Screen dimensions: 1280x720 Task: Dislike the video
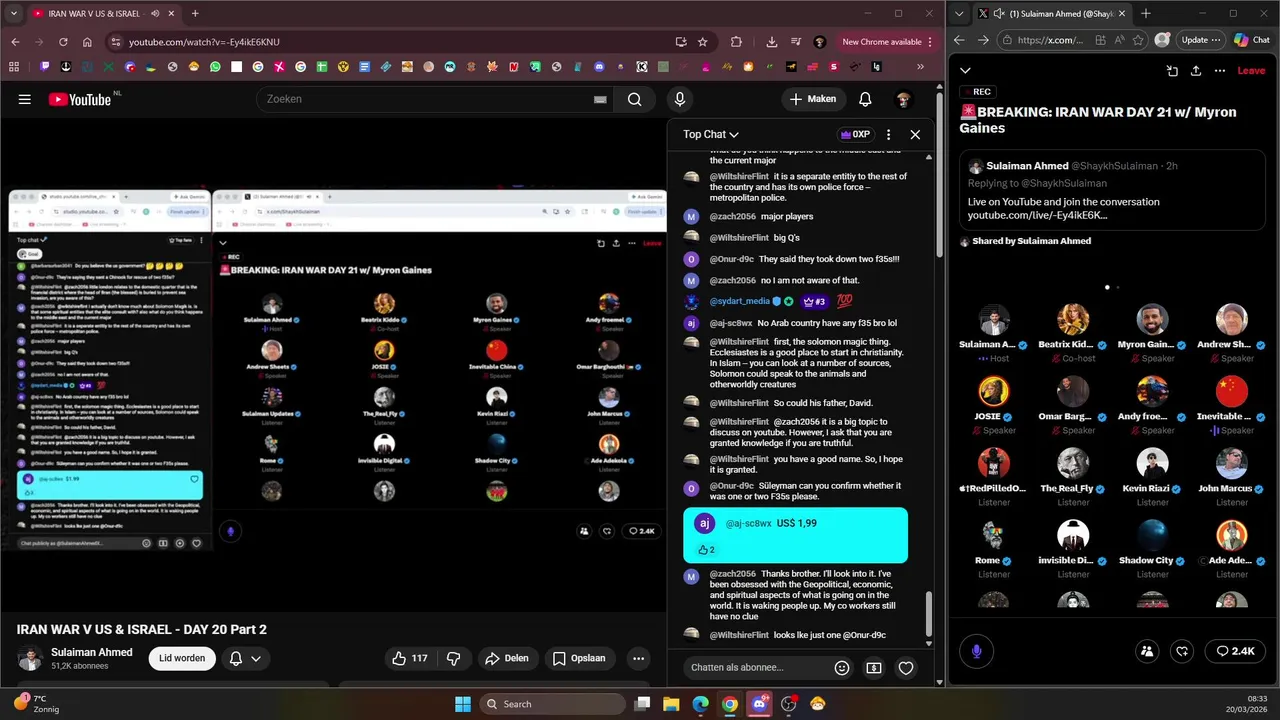pyautogui.click(x=453, y=658)
